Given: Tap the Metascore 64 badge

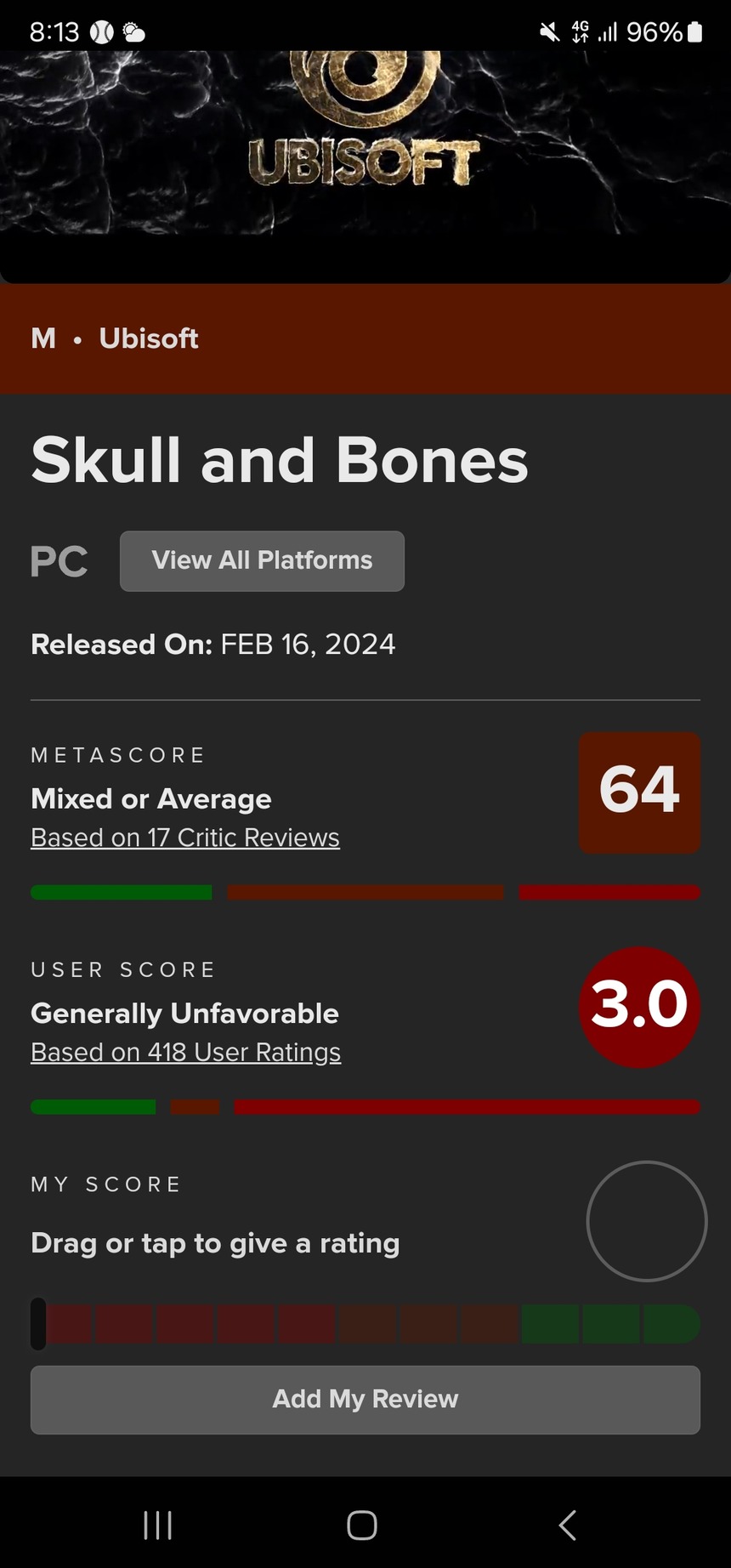Looking at the screenshot, I should [639, 792].
